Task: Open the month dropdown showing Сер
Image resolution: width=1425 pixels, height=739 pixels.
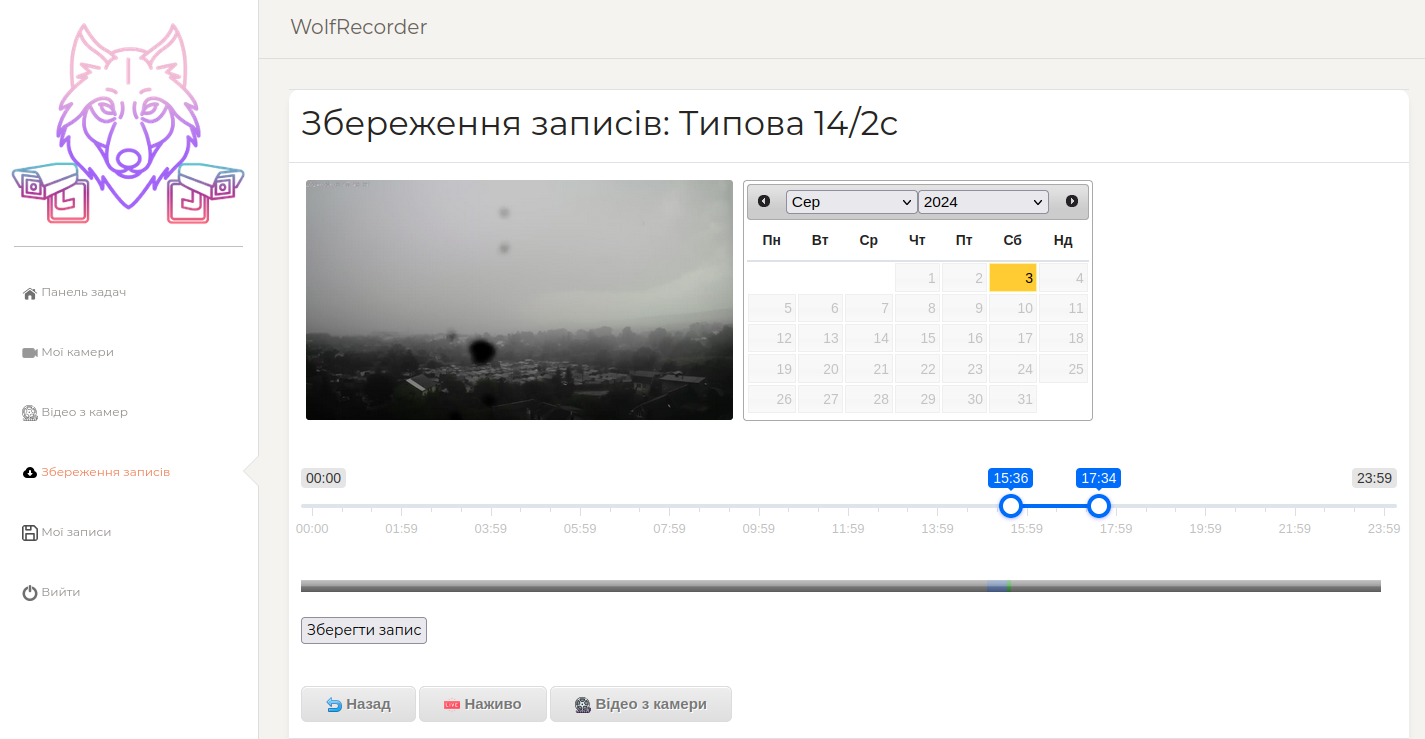Action: pos(851,202)
